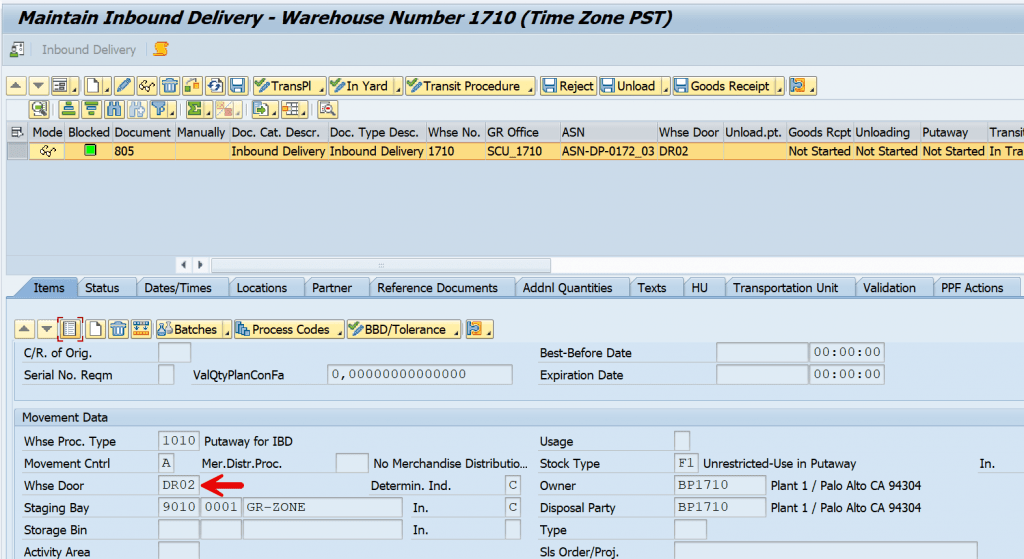Click the grid select-all corner icon
1024x559 pixels.
18,132
